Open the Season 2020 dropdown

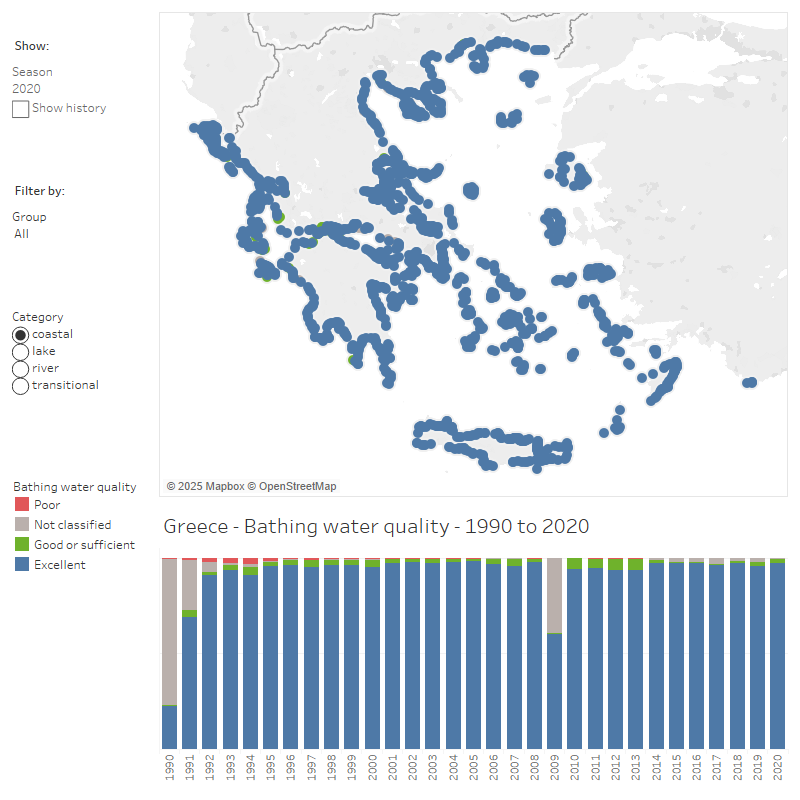[x=27, y=88]
